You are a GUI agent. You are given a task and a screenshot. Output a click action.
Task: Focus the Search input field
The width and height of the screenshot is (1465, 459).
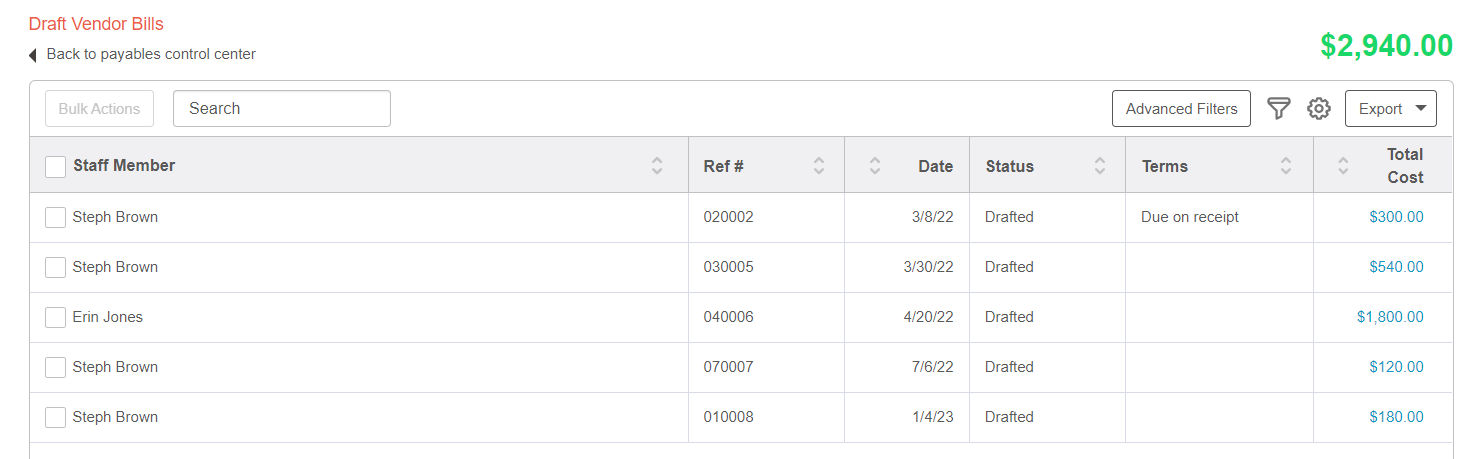[282, 109]
